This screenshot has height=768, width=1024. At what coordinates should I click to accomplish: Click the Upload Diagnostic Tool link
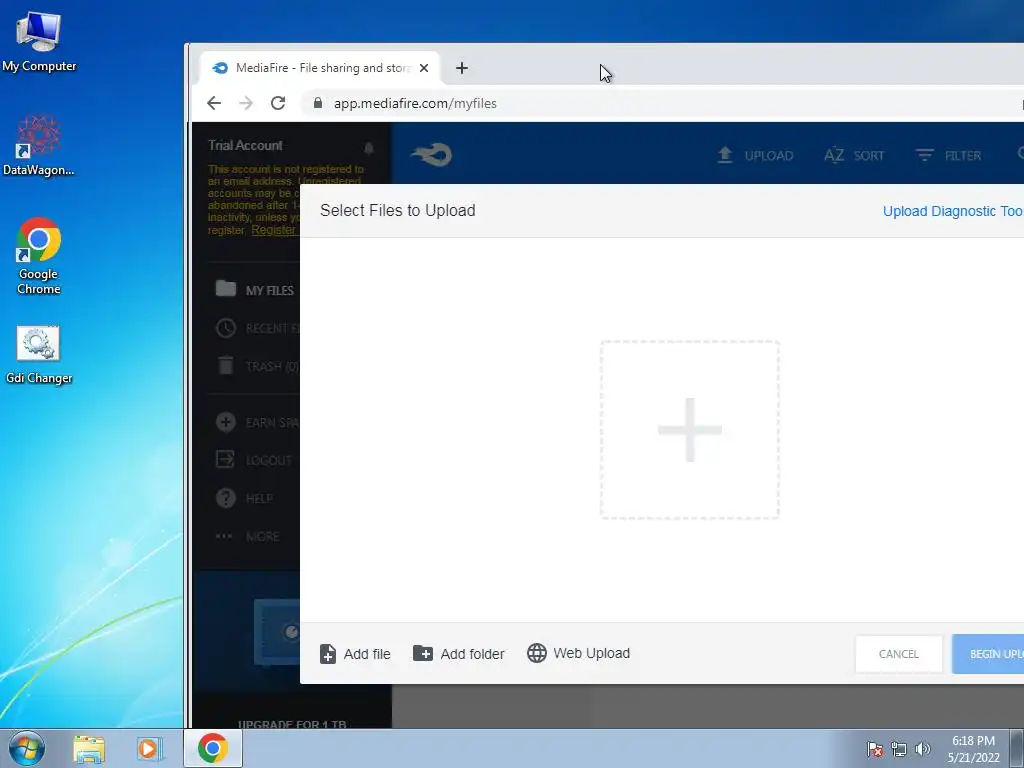pos(953,211)
